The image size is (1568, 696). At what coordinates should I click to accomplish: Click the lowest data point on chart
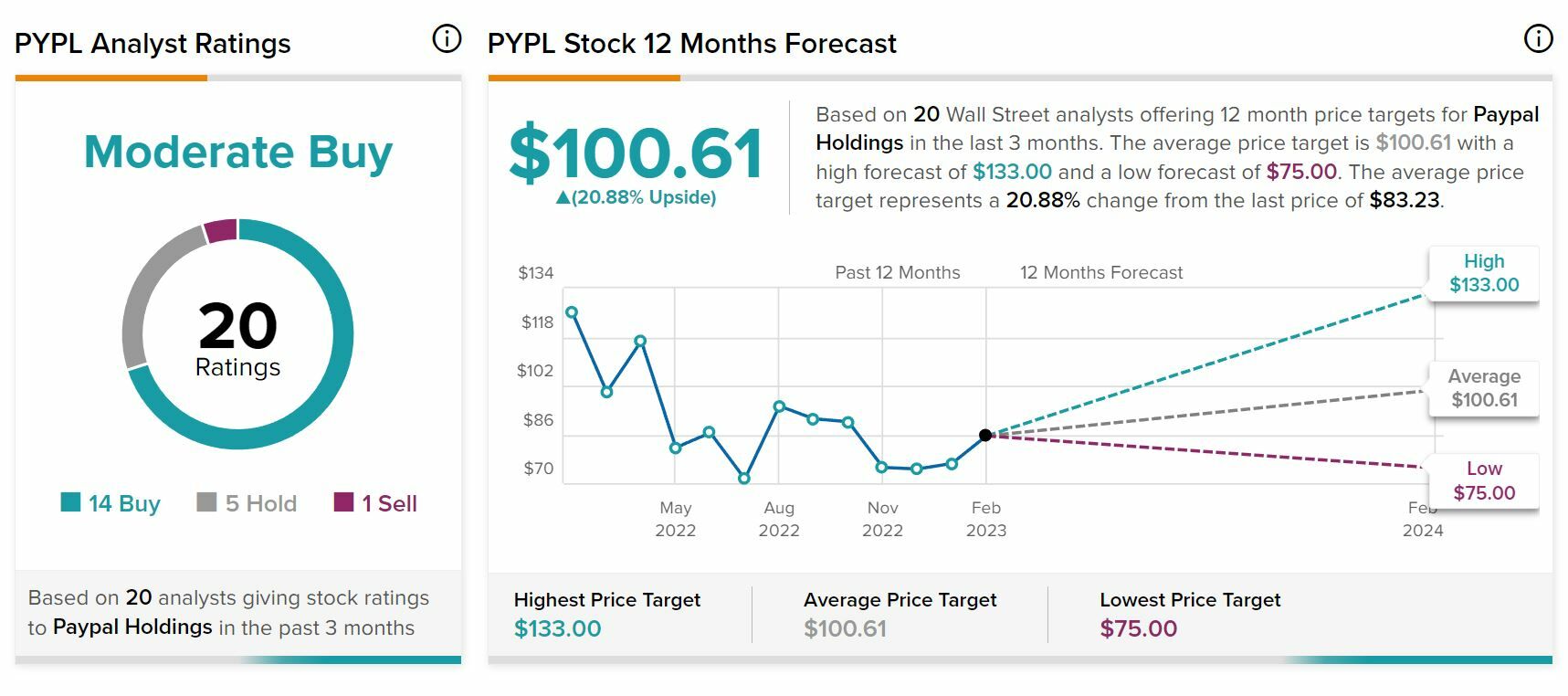pyautogui.click(x=744, y=478)
